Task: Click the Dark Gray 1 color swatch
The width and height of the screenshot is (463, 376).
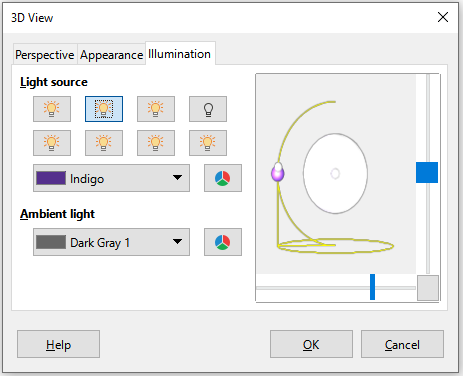Action: point(51,242)
